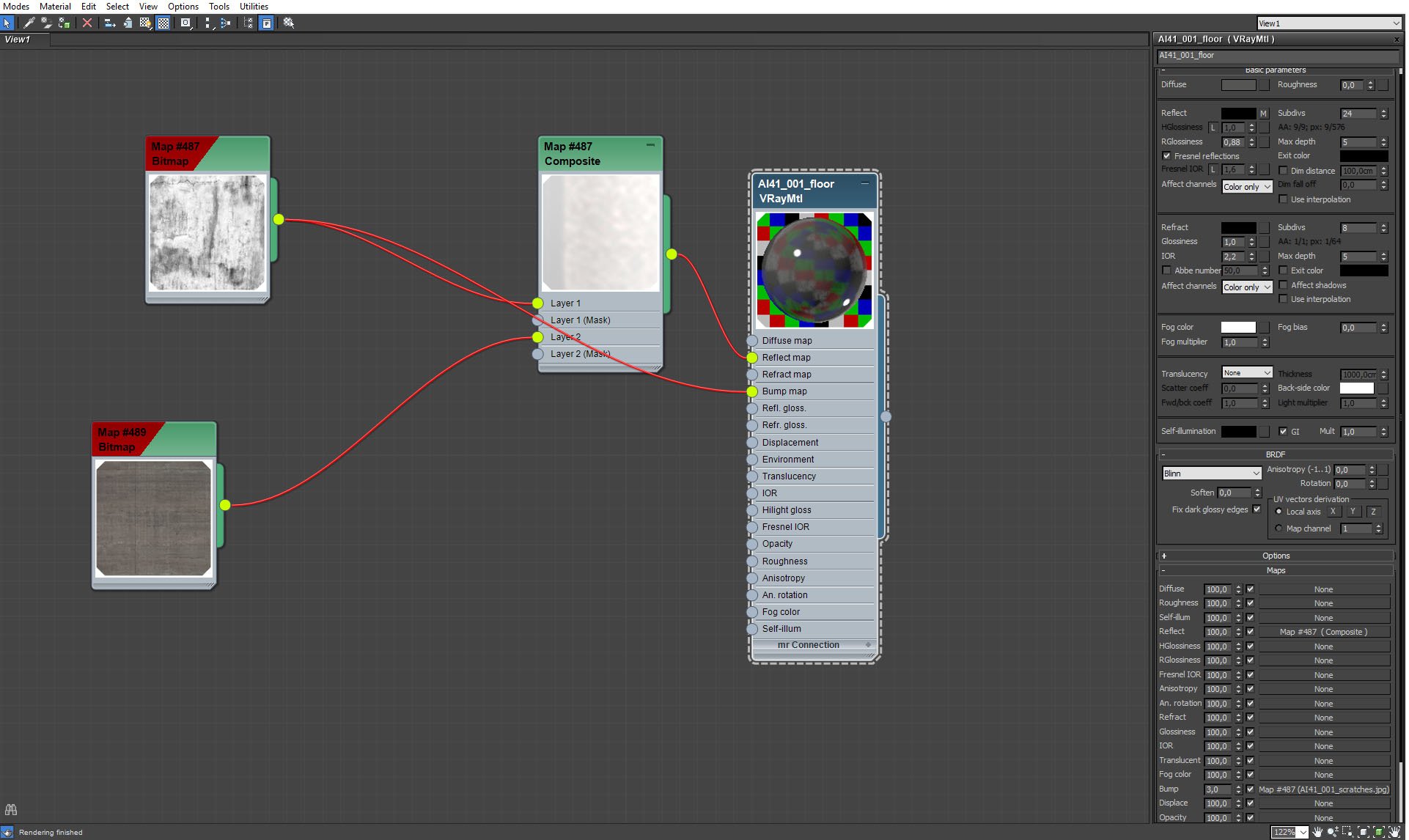Select the Reflect map None button

pos(1325,631)
